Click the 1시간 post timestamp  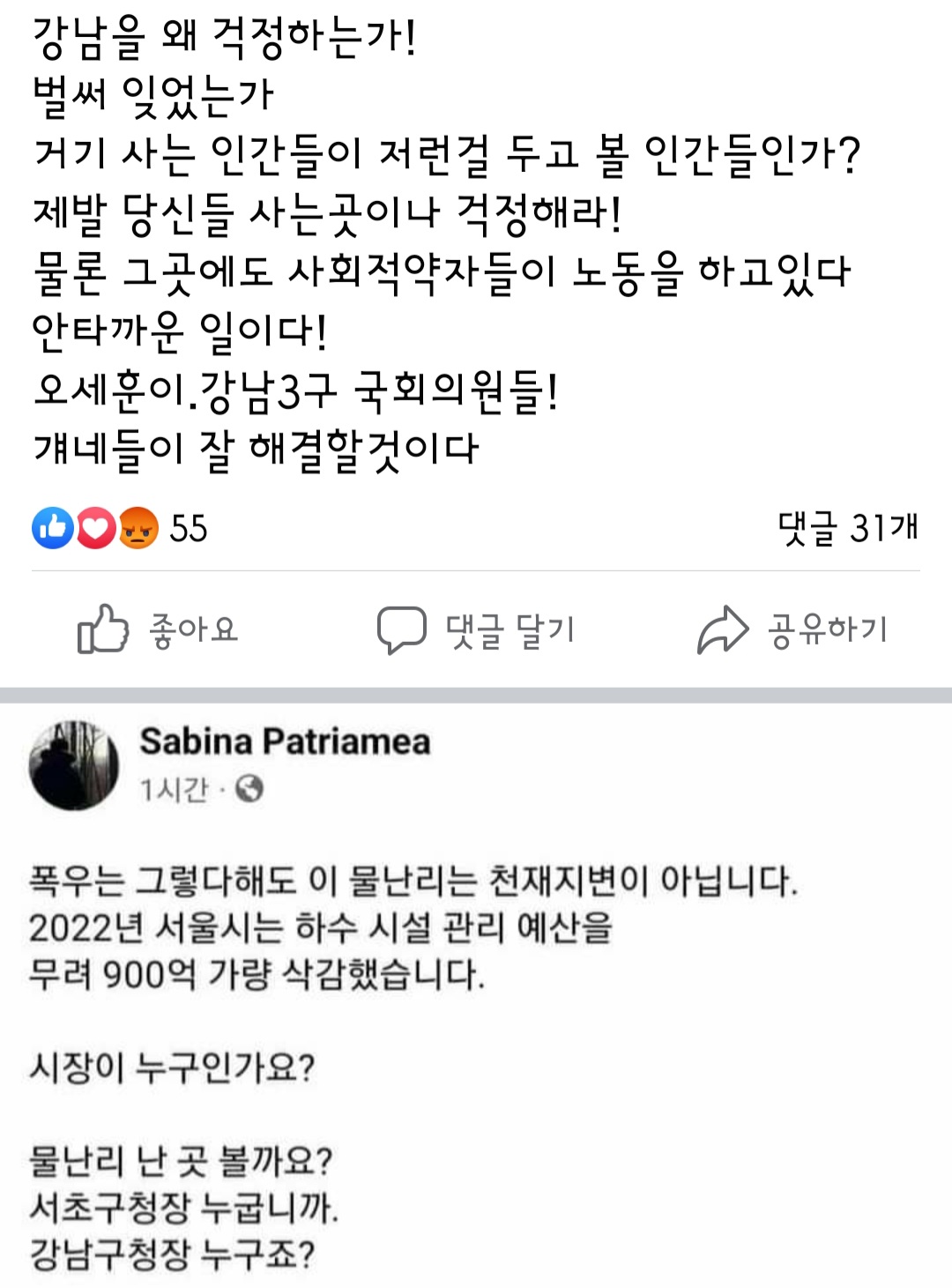coord(174,789)
